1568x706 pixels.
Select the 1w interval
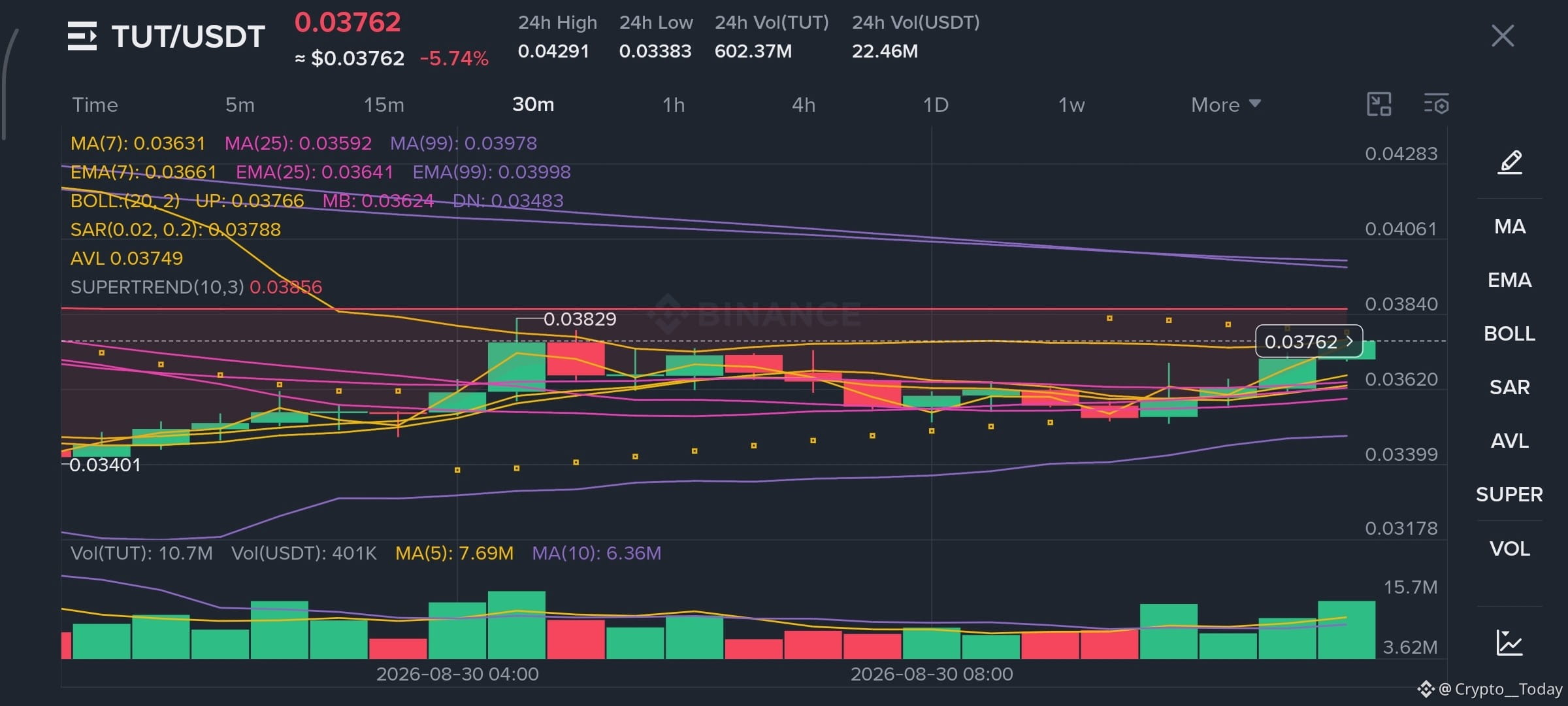pyautogui.click(x=1071, y=105)
